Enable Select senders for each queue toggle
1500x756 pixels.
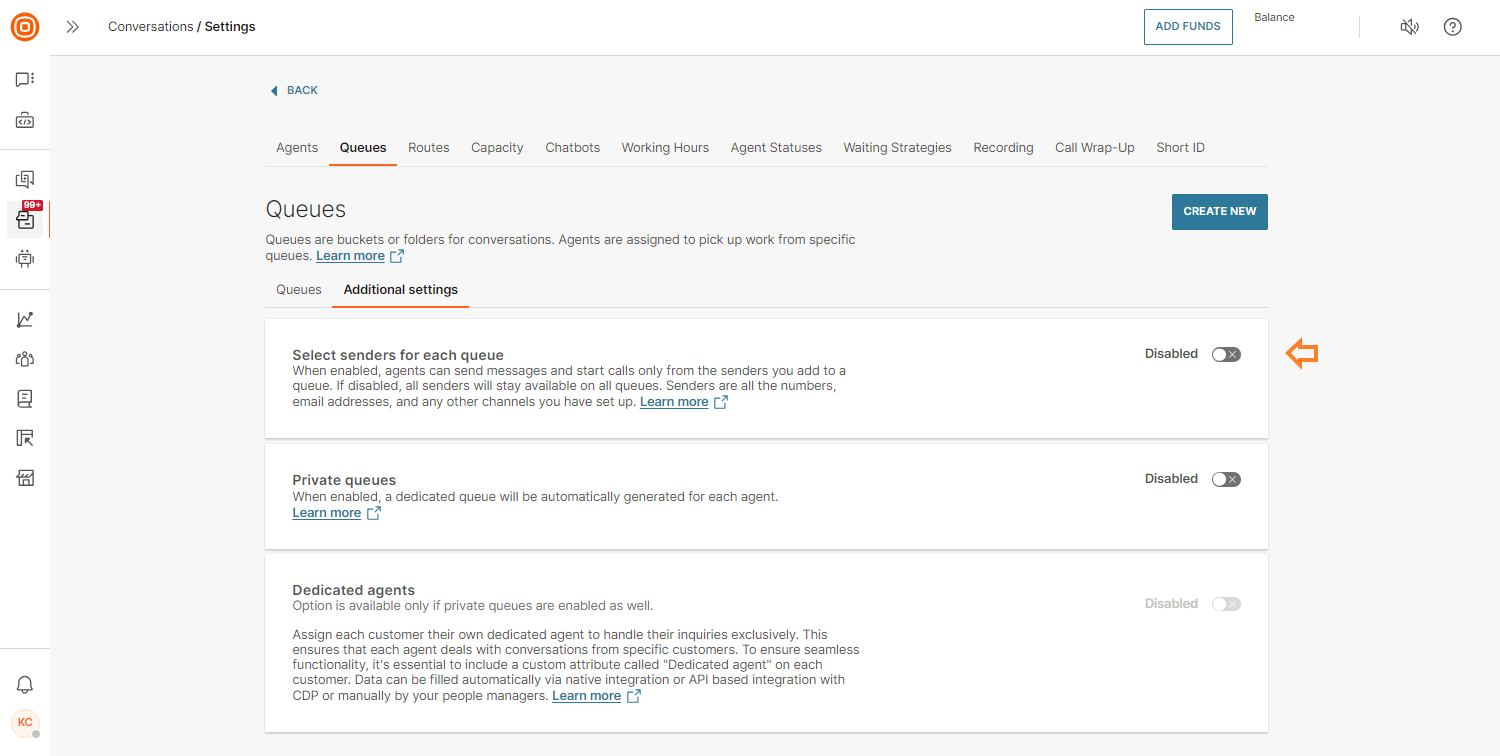pyautogui.click(x=1226, y=355)
